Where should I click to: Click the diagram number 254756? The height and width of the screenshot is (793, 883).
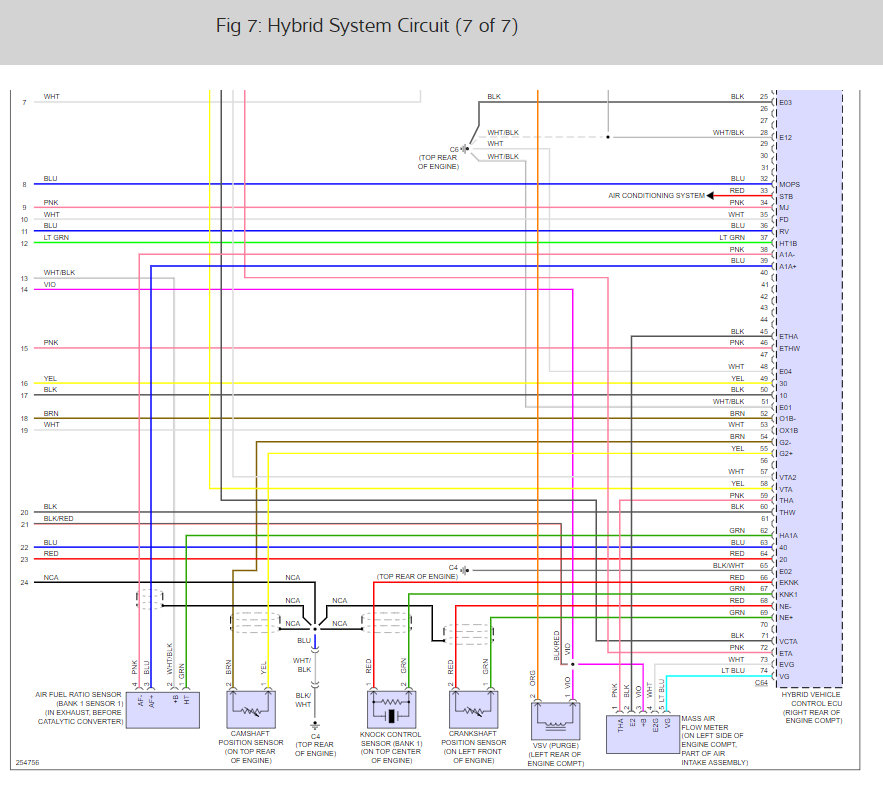click(x=28, y=763)
